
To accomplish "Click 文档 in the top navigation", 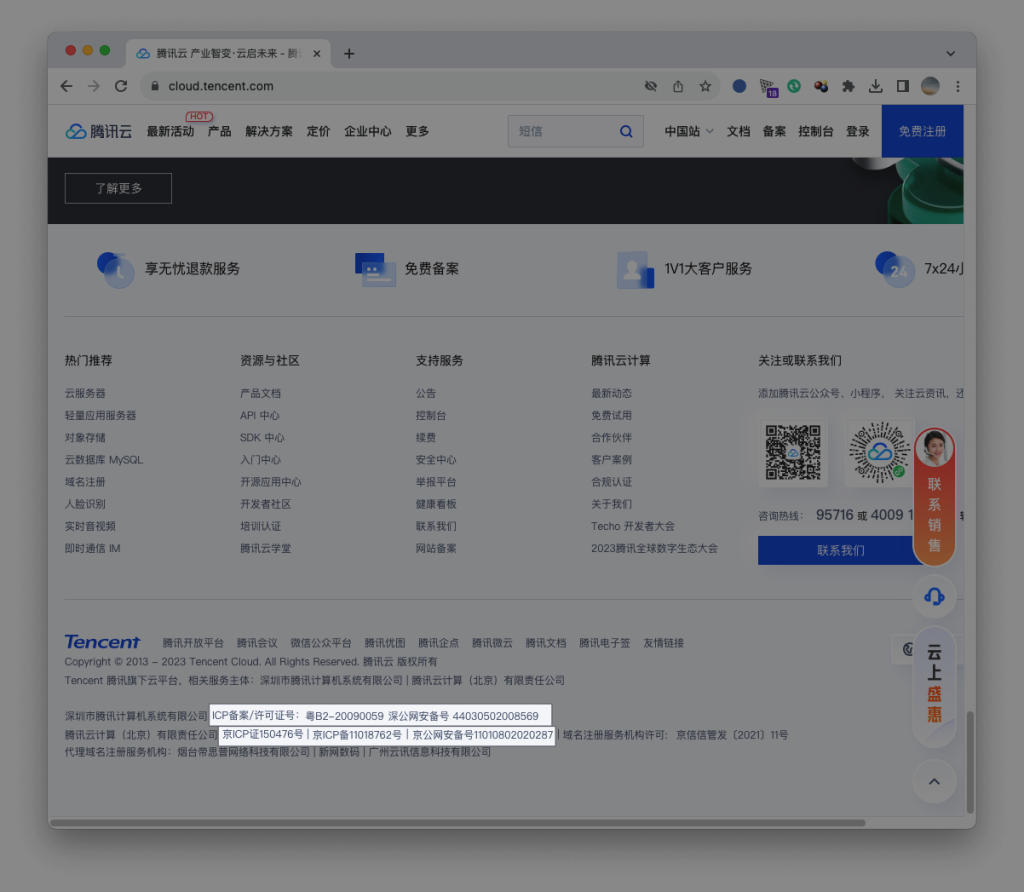I will click(x=739, y=131).
